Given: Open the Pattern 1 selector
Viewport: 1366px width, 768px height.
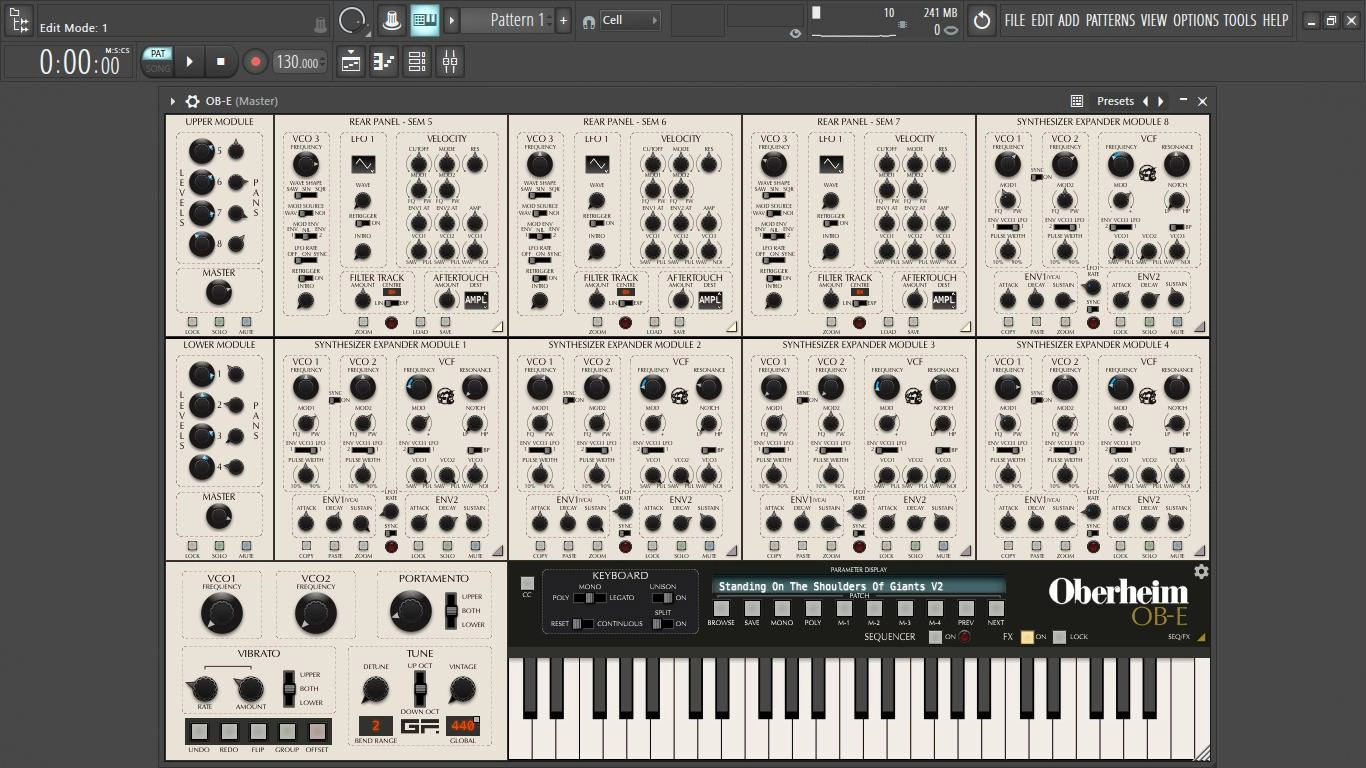Looking at the screenshot, I should (x=510, y=20).
